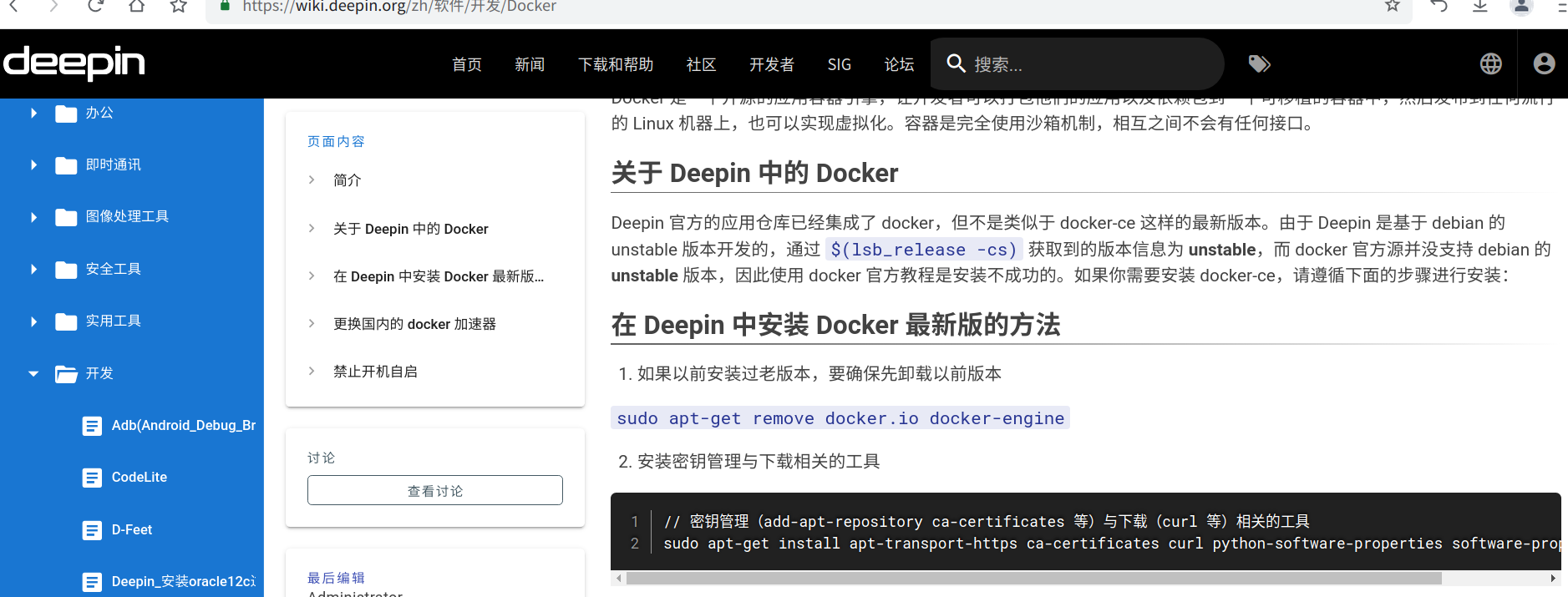Viewport: 1568px width, 597px height.
Task: Click the deepin logo
Action: [x=74, y=63]
